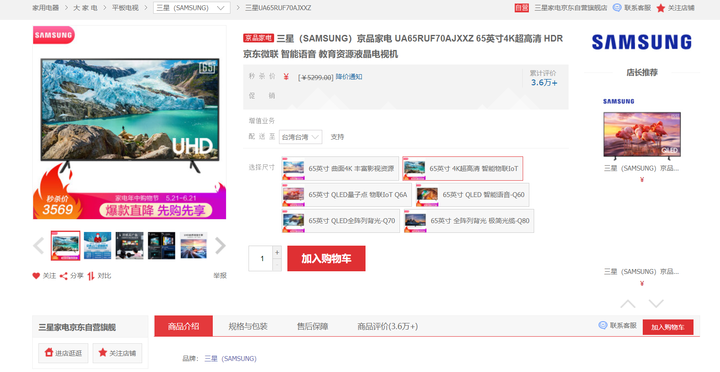Screen dimensions: 720x372
Task: Select the fourth product thumbnail
Action: 162,246
